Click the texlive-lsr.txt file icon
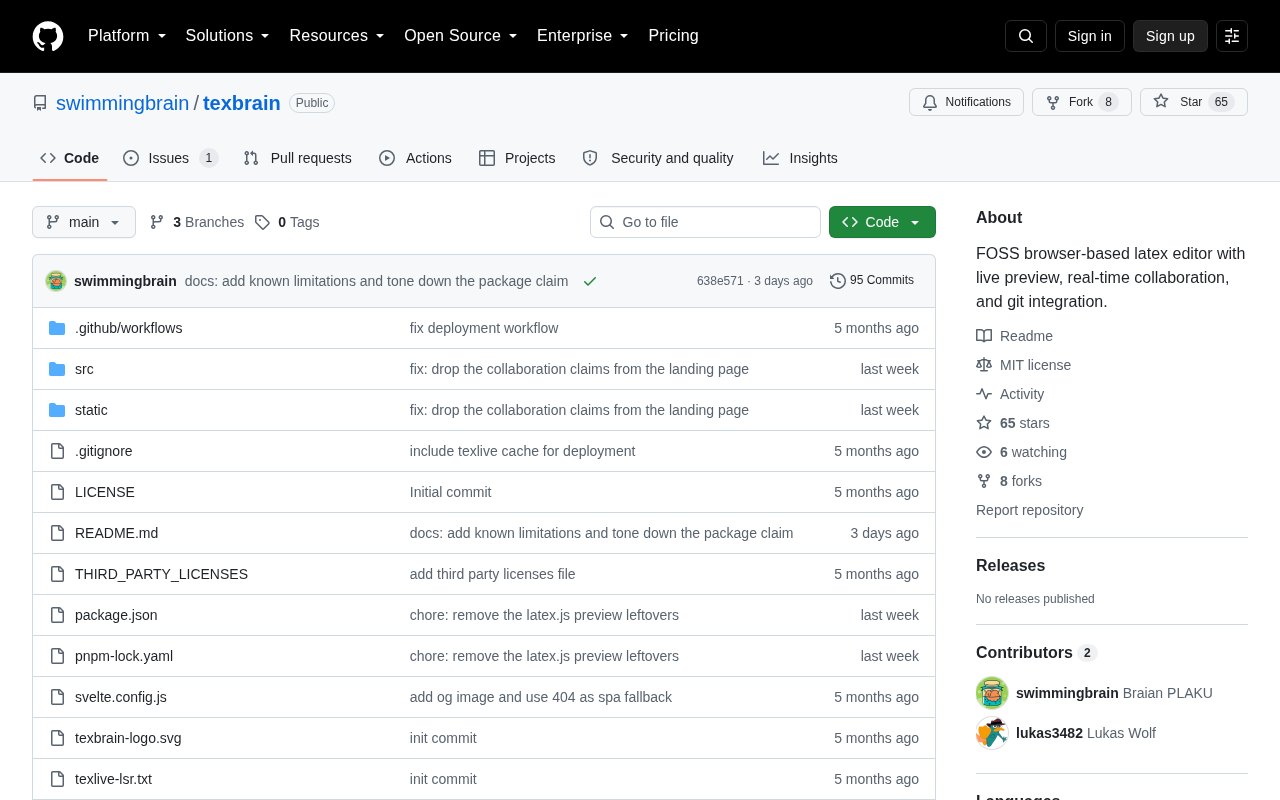 pos(57,779)
